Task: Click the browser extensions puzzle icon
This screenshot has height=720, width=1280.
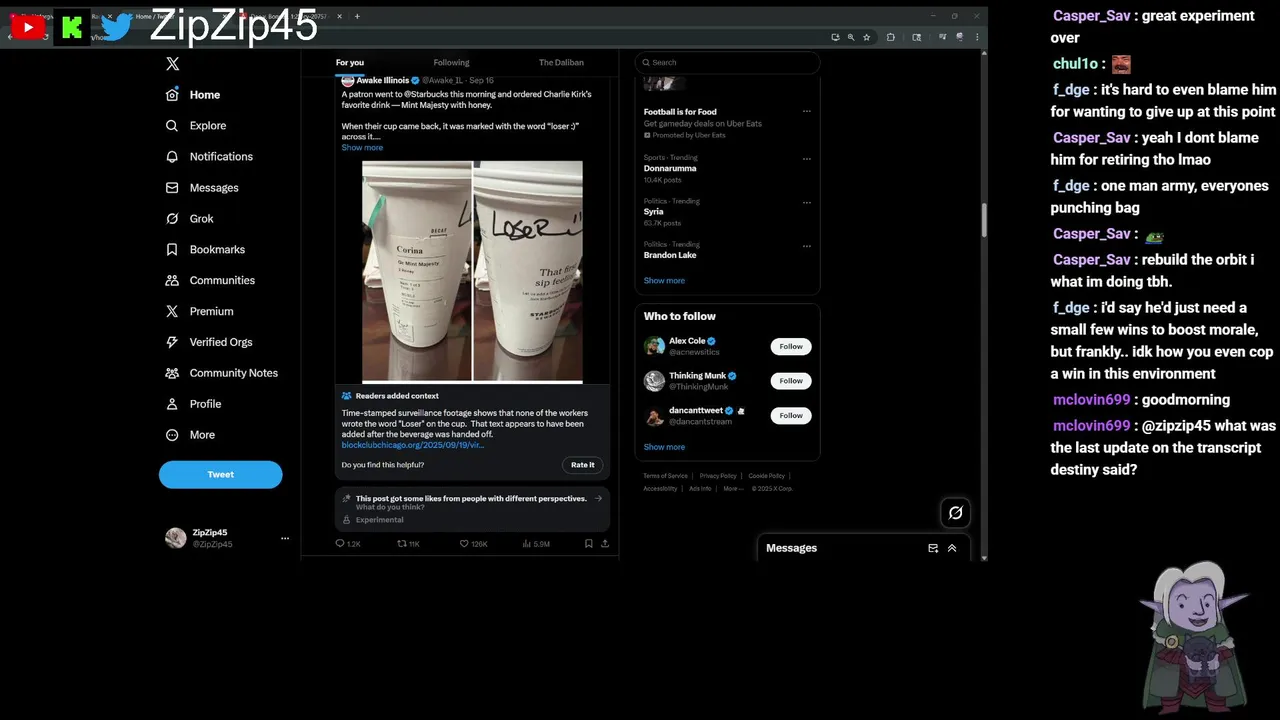Action: tap(891, 37)
